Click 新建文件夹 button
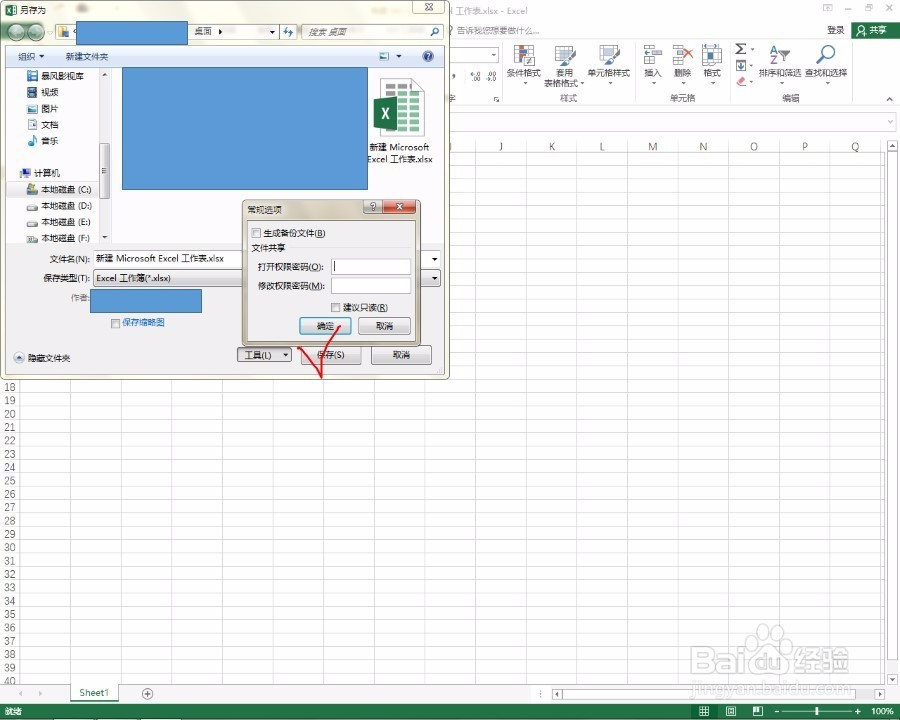900x720 pixels. (x=87, y=56)
